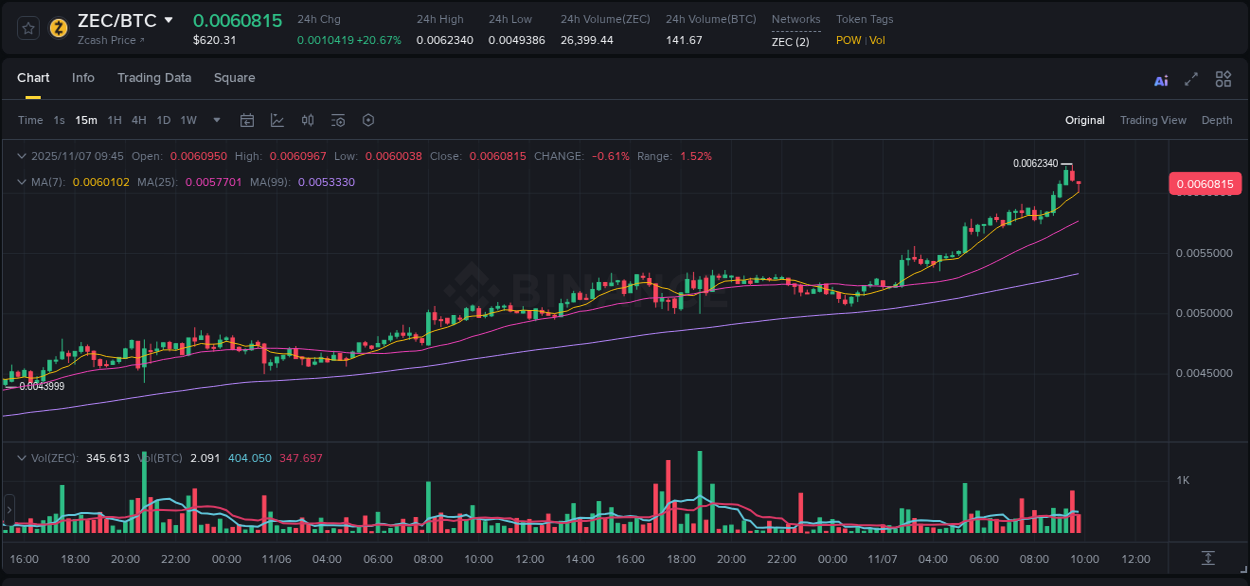Select the chart style line icon
This screenshot has height=586, width=1250.
[277, 120]
